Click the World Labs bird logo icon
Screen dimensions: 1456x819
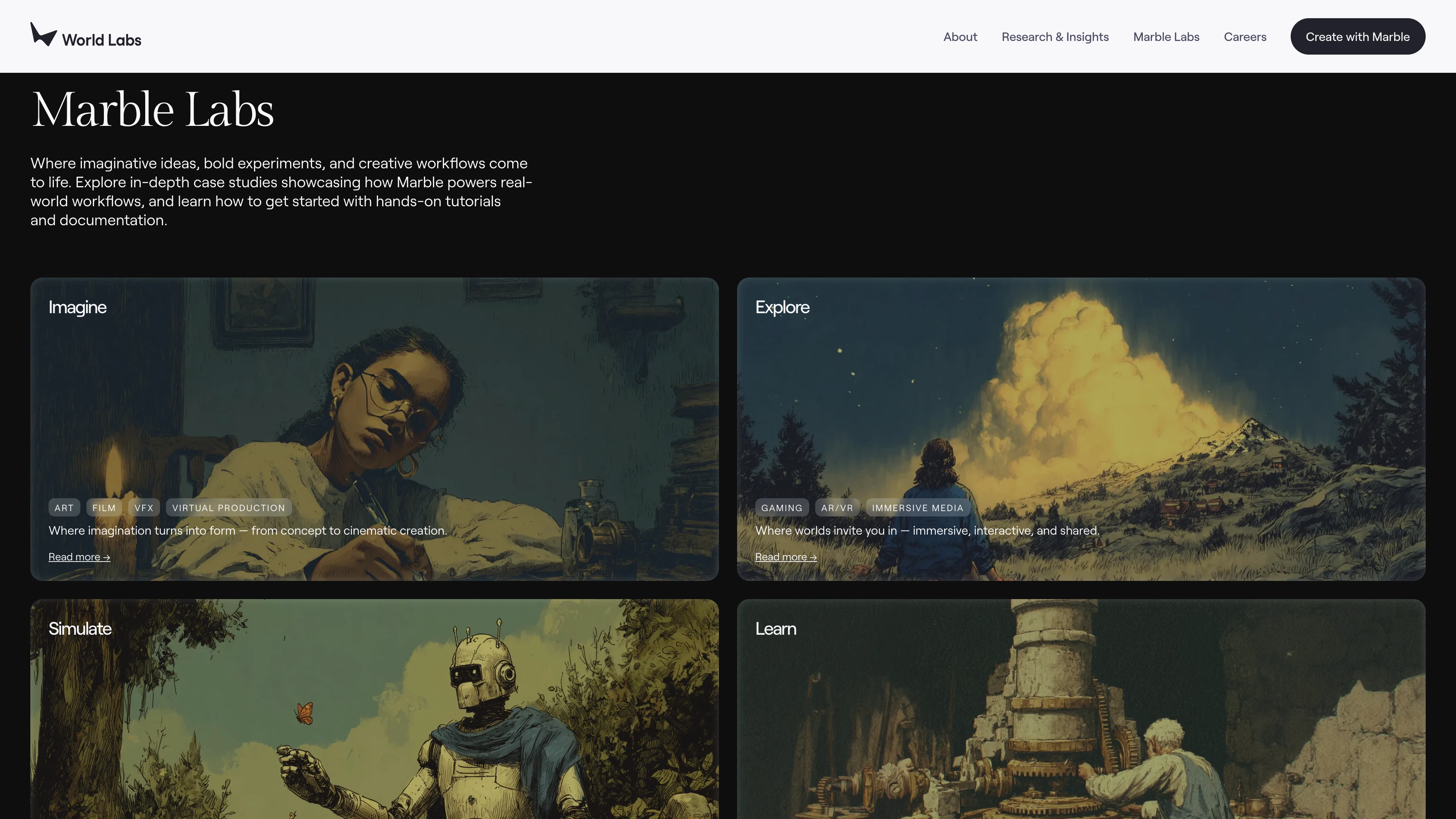coord(43,35)
